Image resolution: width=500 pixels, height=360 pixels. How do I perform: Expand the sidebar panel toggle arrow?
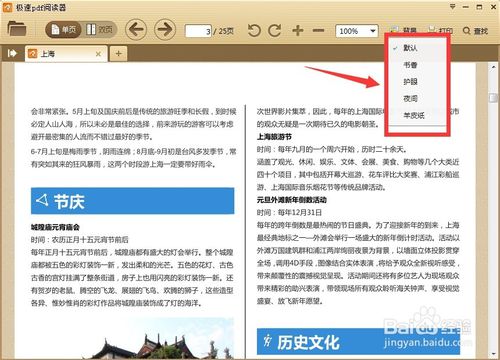(12, 53)
